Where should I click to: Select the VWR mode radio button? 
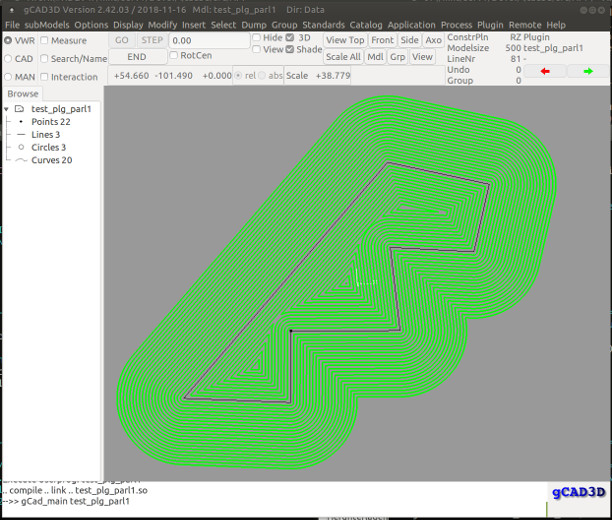[8, 40]
